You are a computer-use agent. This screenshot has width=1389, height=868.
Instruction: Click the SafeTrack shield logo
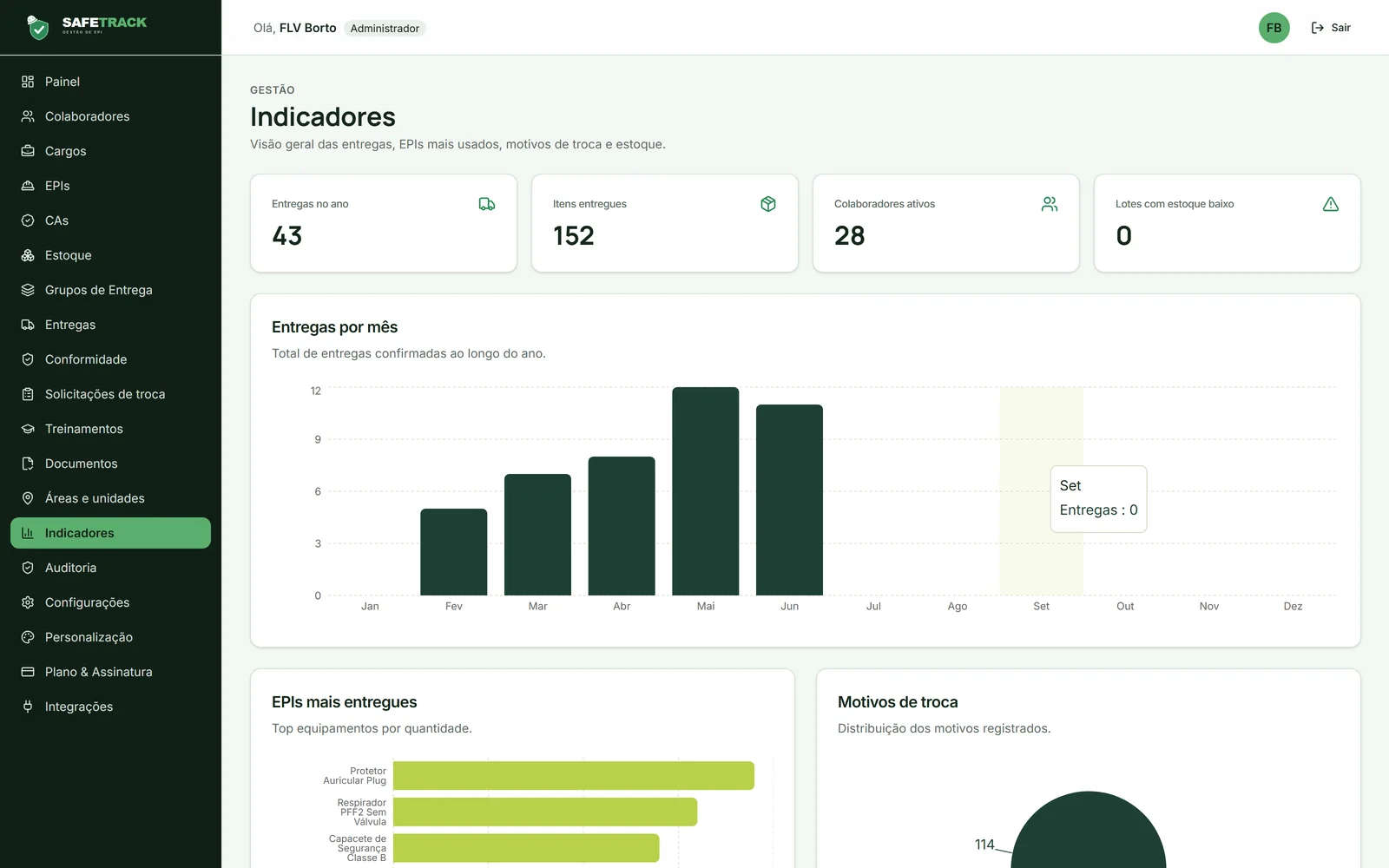[37, 28]
